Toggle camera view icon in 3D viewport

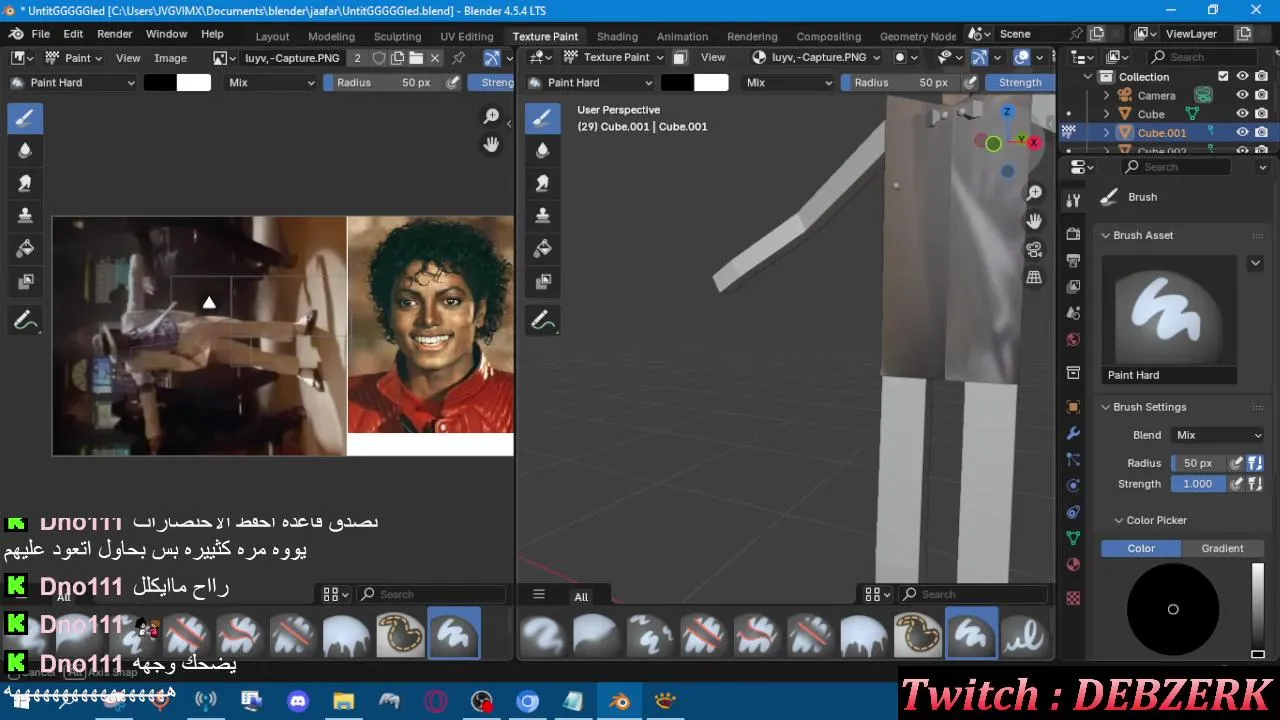[1034, 249]
